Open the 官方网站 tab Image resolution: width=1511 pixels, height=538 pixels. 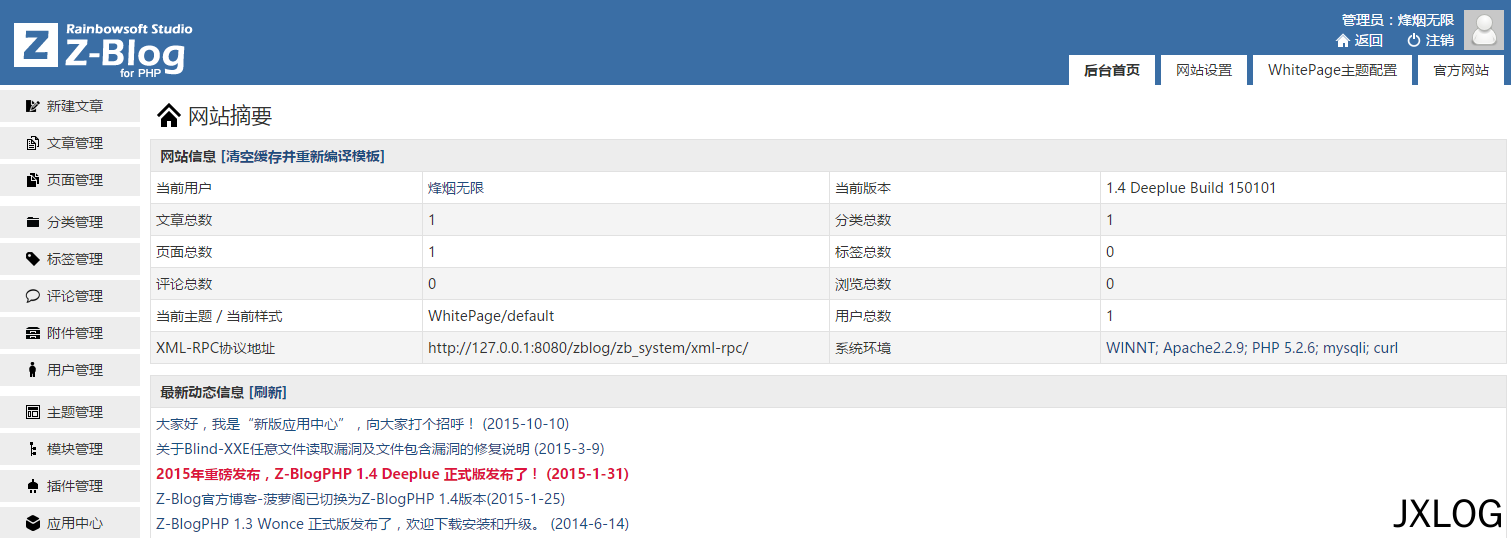pos(1461,70)
